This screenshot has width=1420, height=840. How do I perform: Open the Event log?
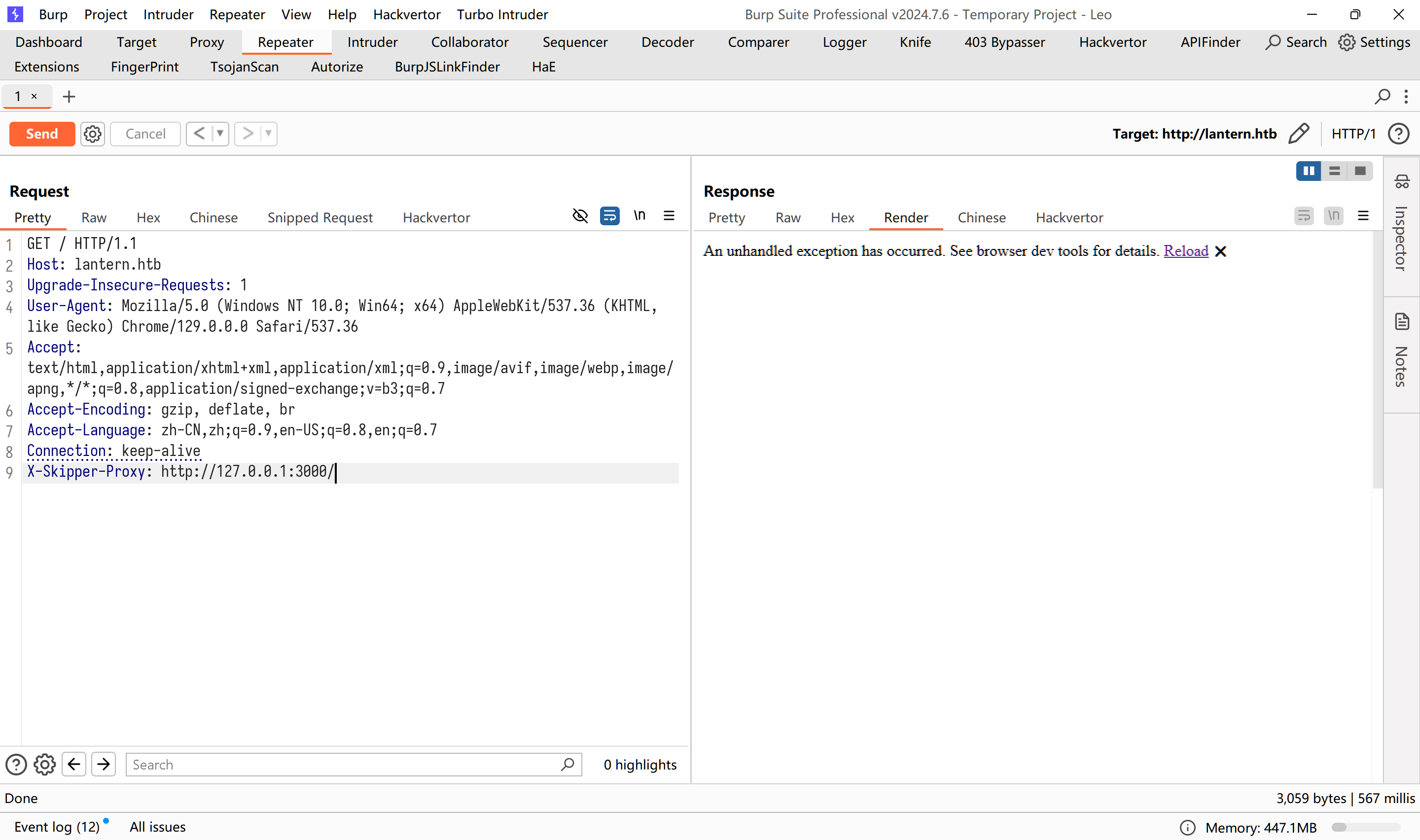pos(57,827)
